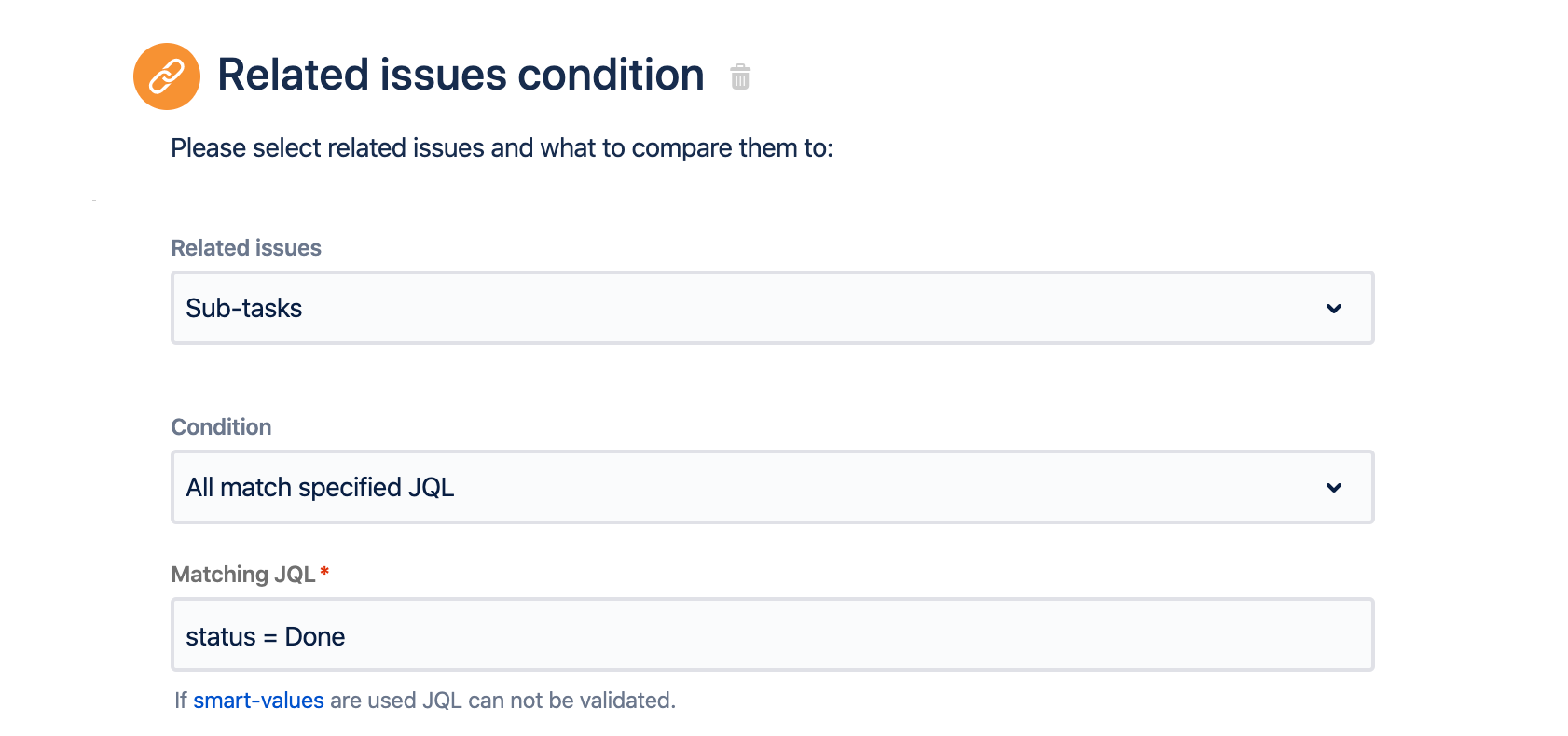Expand the Condition dropdown
Image resolution: width=1568 pixels, height=736 pixels.
(772, 488)
